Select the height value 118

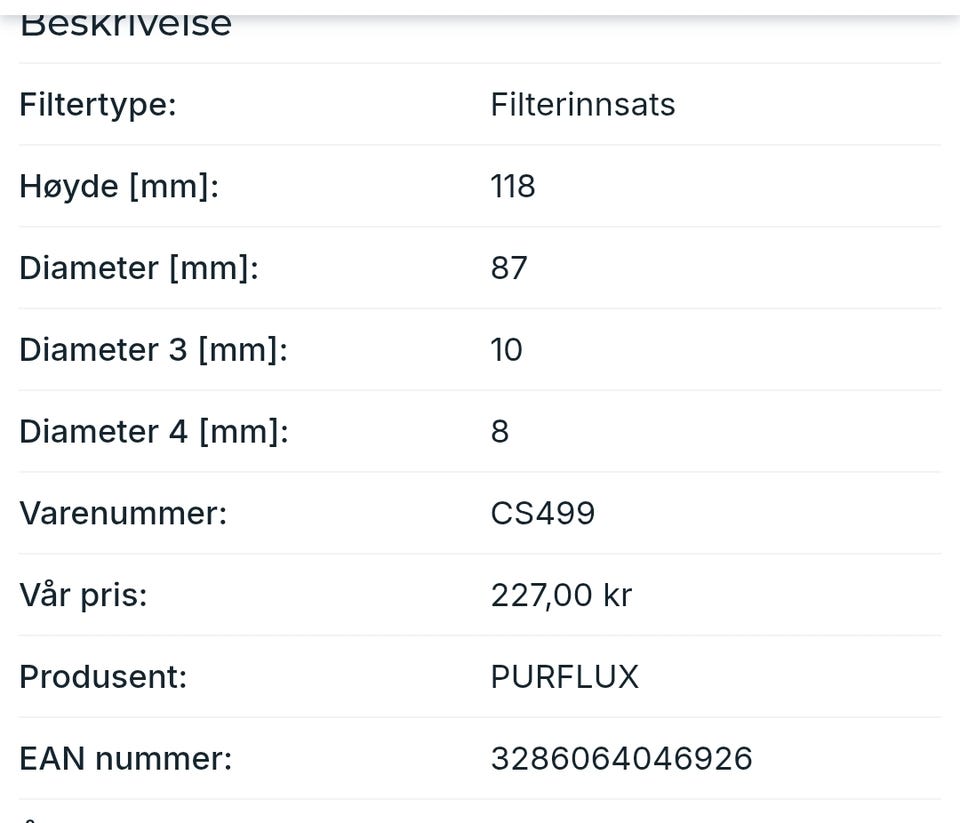click(512, 186)
